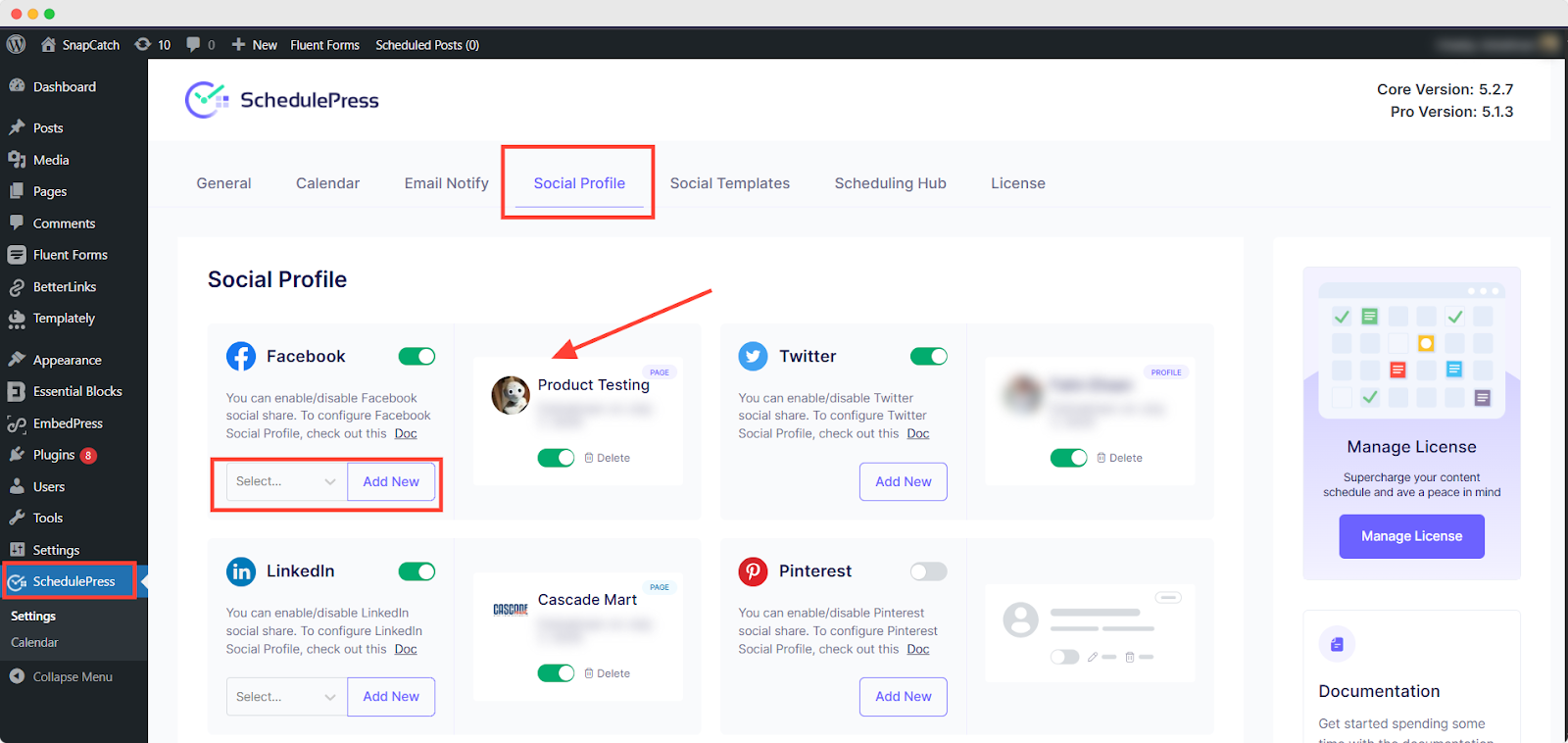Delete the Product Testing profile

(608, 458)
